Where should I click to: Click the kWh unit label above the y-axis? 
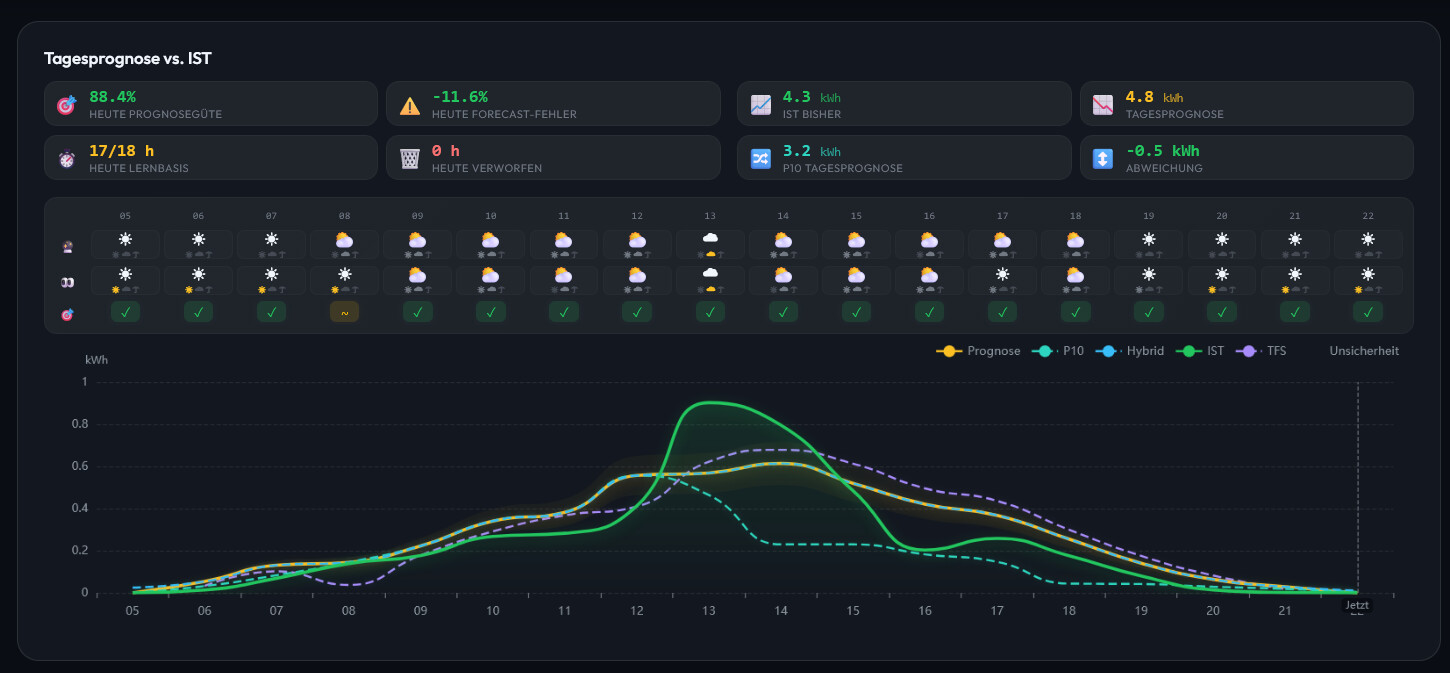click(x=97, y=359)
